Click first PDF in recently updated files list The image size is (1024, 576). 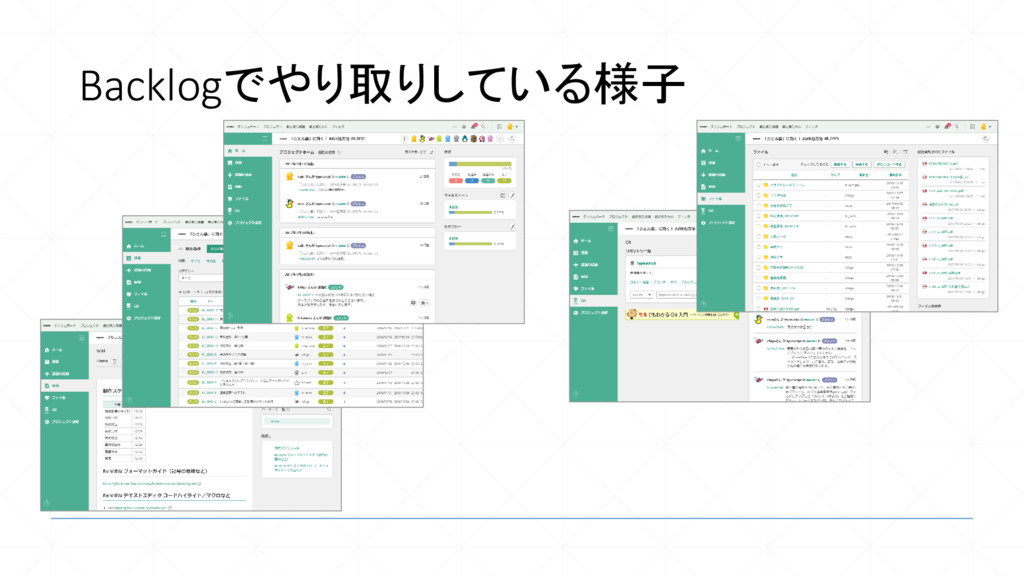pyautogui.click(x=943, y=163)
